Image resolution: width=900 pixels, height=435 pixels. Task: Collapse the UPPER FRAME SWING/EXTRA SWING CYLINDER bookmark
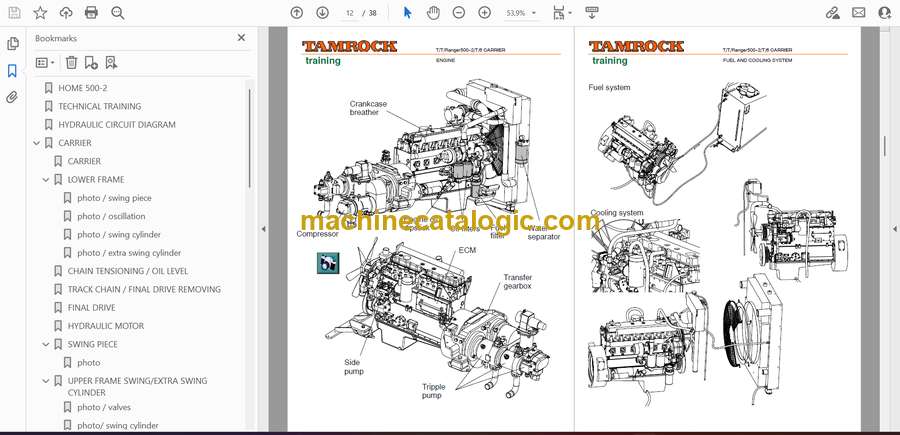[x=46, y=381]
